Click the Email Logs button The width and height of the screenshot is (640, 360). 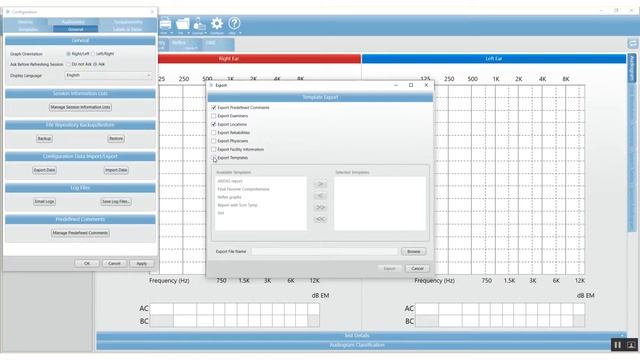[44, 202]
